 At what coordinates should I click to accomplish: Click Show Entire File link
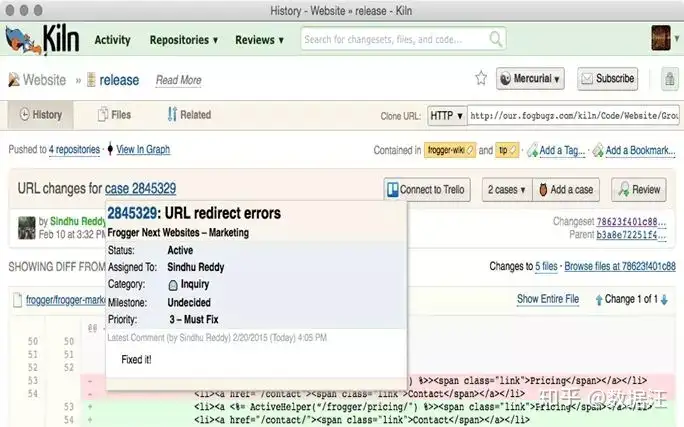coord(548,299)
